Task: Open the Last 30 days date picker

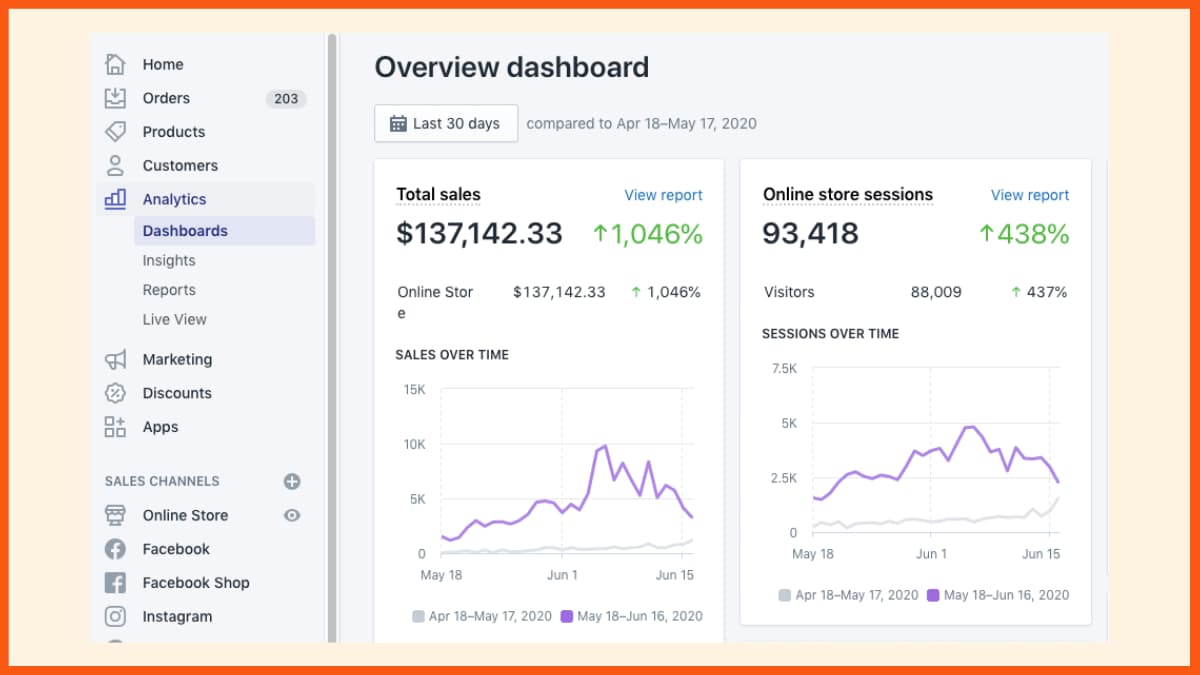Action: coord(446,123)
